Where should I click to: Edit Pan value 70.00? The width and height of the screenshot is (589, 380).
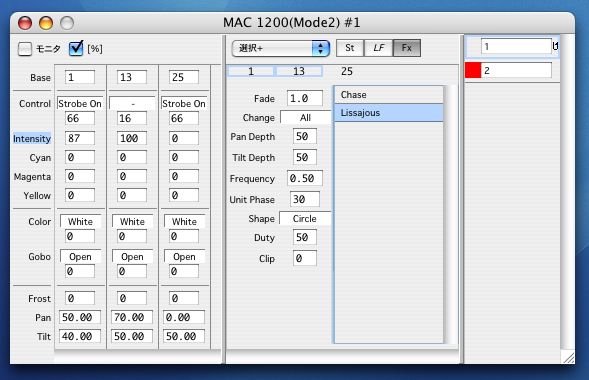tap(132, 317)
